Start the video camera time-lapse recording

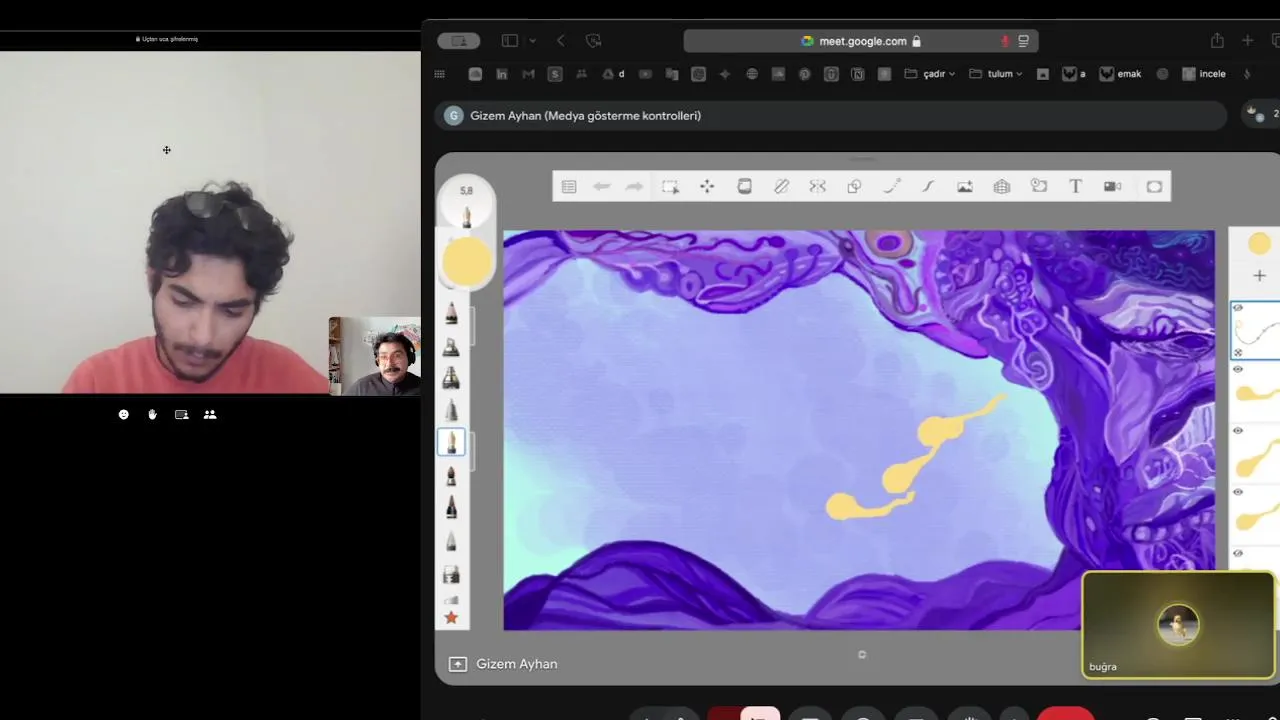tap(1112, 186)
